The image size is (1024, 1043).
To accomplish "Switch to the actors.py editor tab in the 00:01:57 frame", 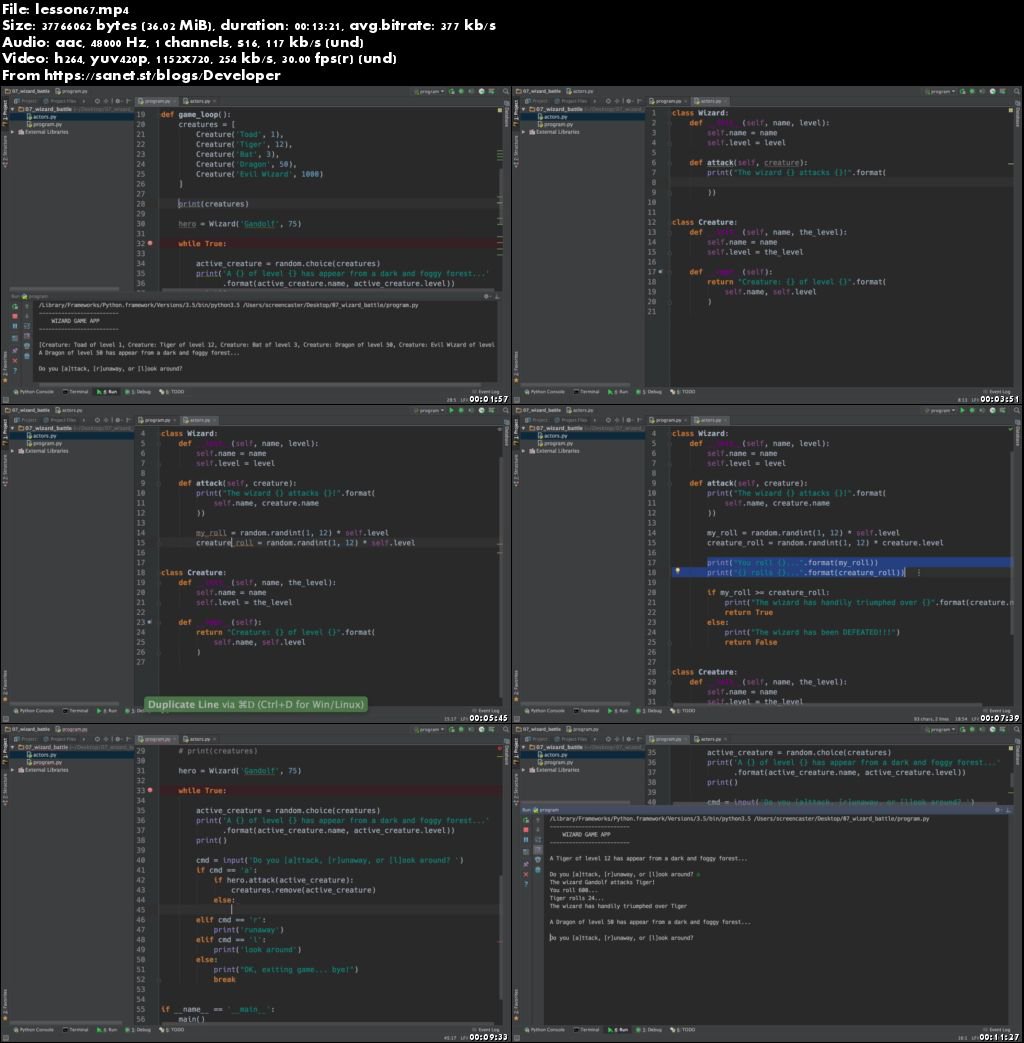I will [200, 101].
